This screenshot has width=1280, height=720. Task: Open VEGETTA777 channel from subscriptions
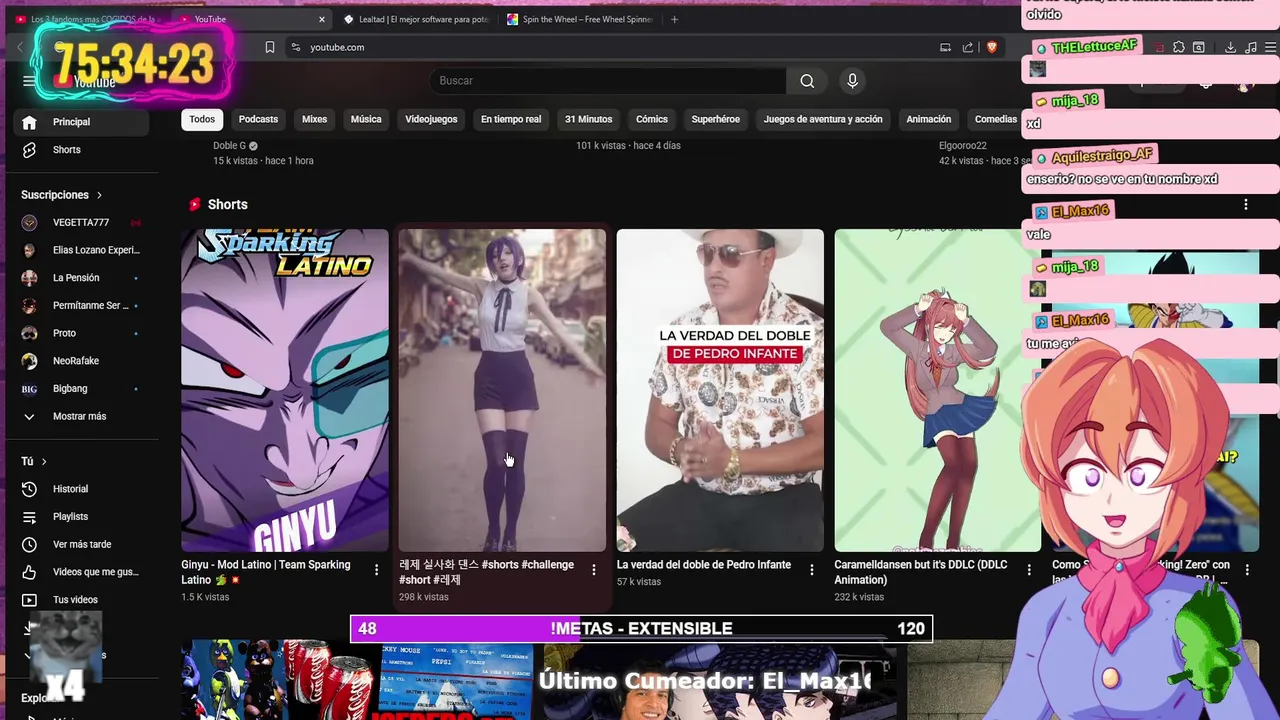(x=82, y=222)
